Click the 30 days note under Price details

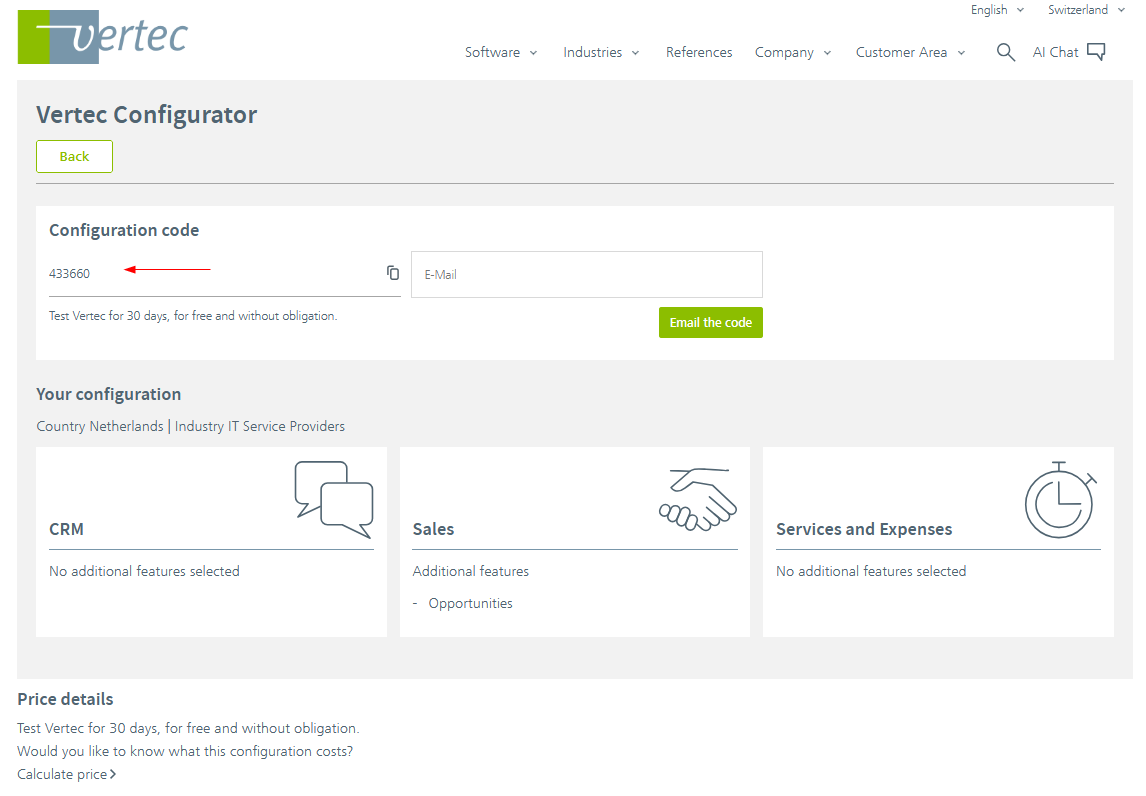pos(188,728)
